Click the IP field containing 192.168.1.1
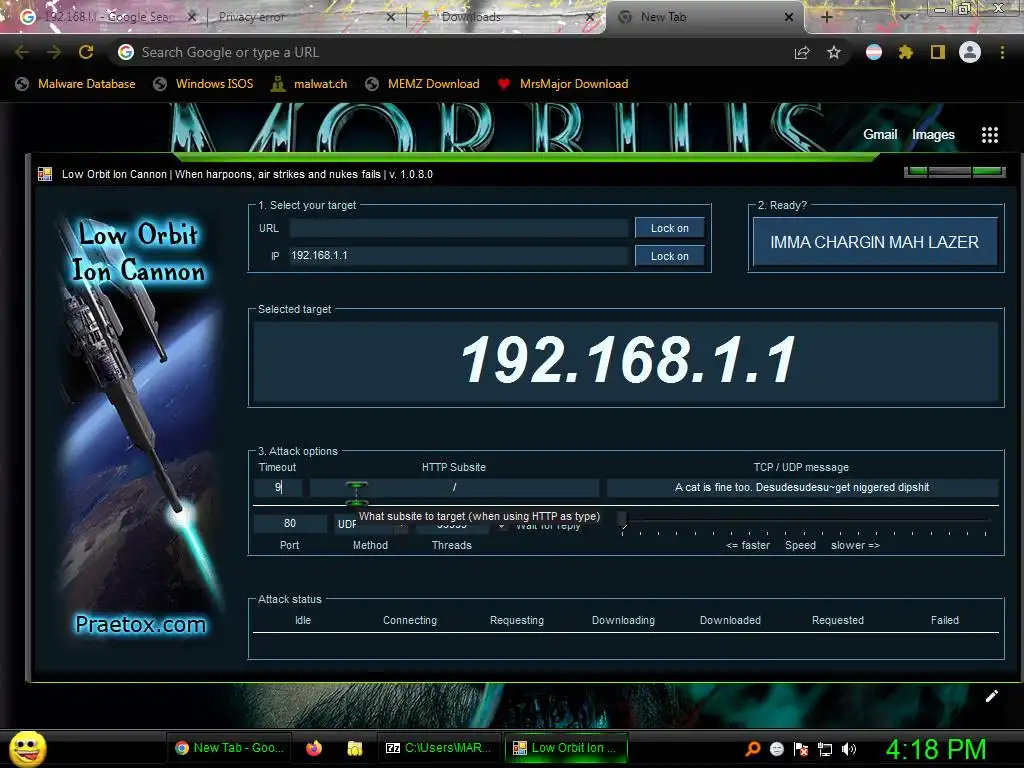 click(458, 255)
